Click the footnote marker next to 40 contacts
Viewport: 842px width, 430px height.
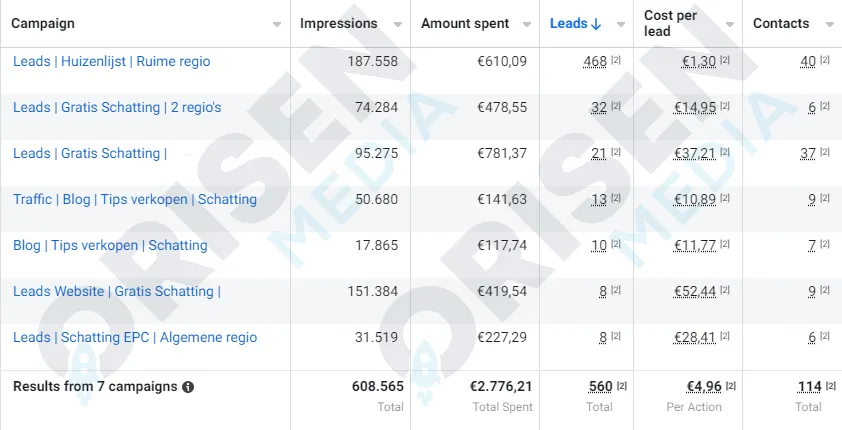[x=825, y=60]
